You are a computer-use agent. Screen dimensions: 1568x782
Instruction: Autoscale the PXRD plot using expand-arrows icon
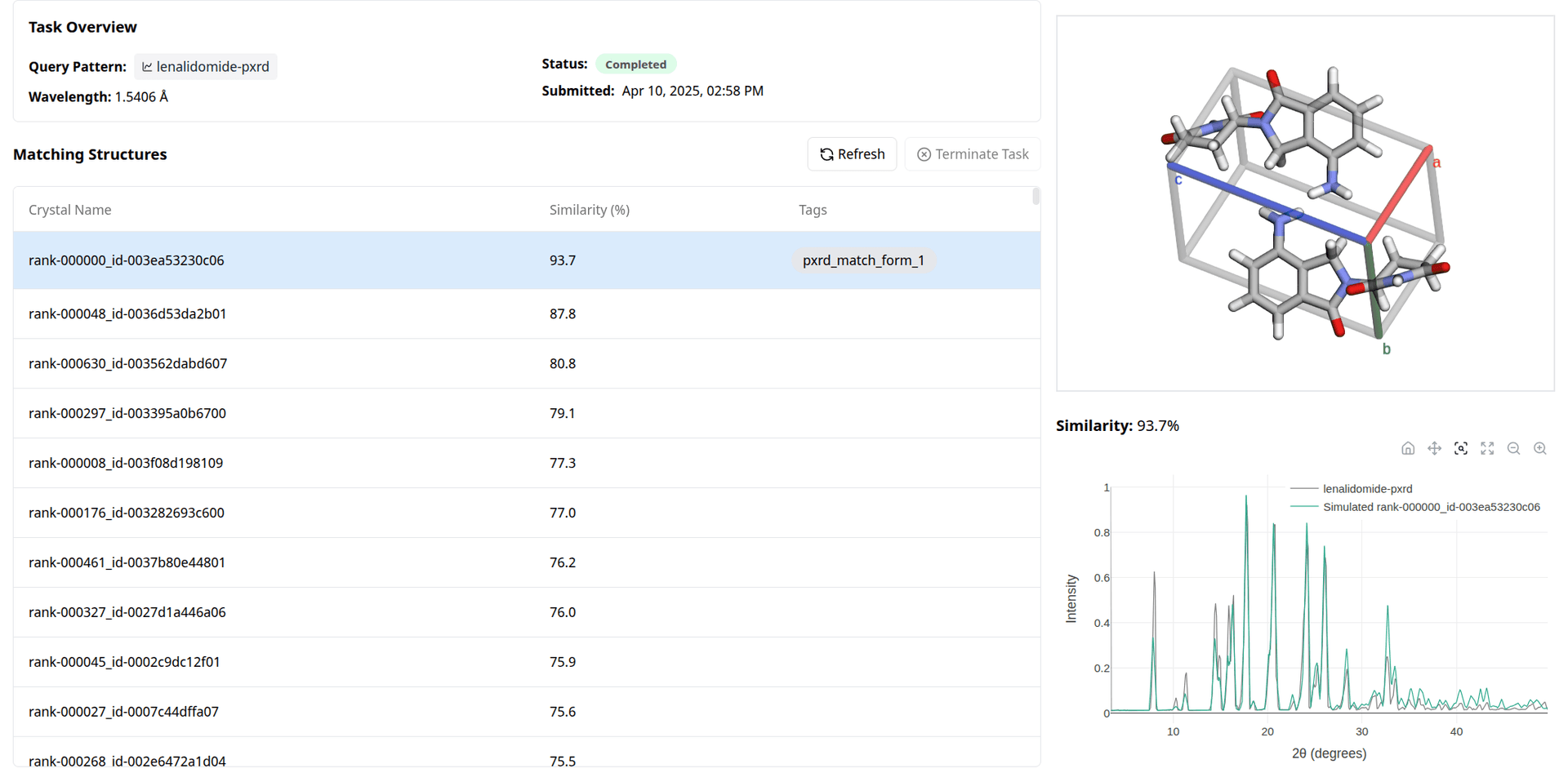click(1487, 448)
